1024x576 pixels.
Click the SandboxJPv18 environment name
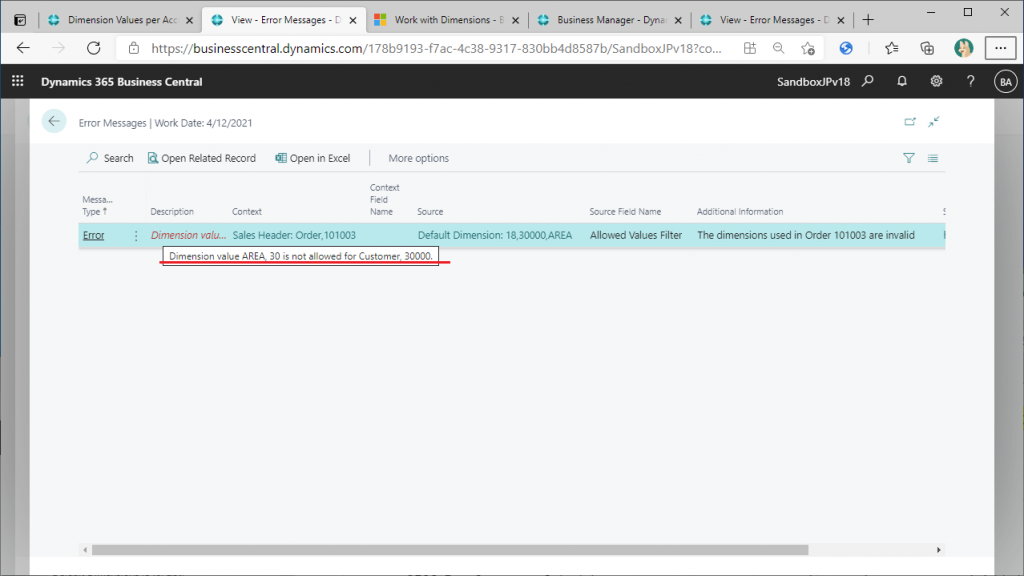tap(814, 82)
